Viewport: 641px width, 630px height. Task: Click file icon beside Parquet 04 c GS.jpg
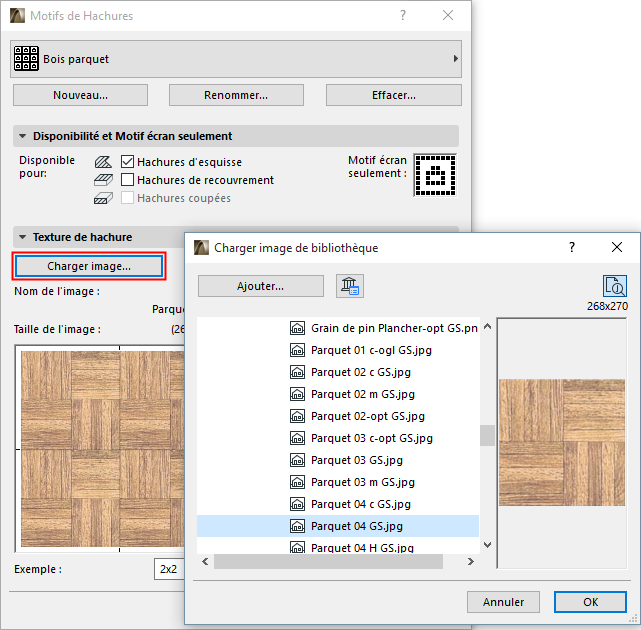[x=297, y=504]
